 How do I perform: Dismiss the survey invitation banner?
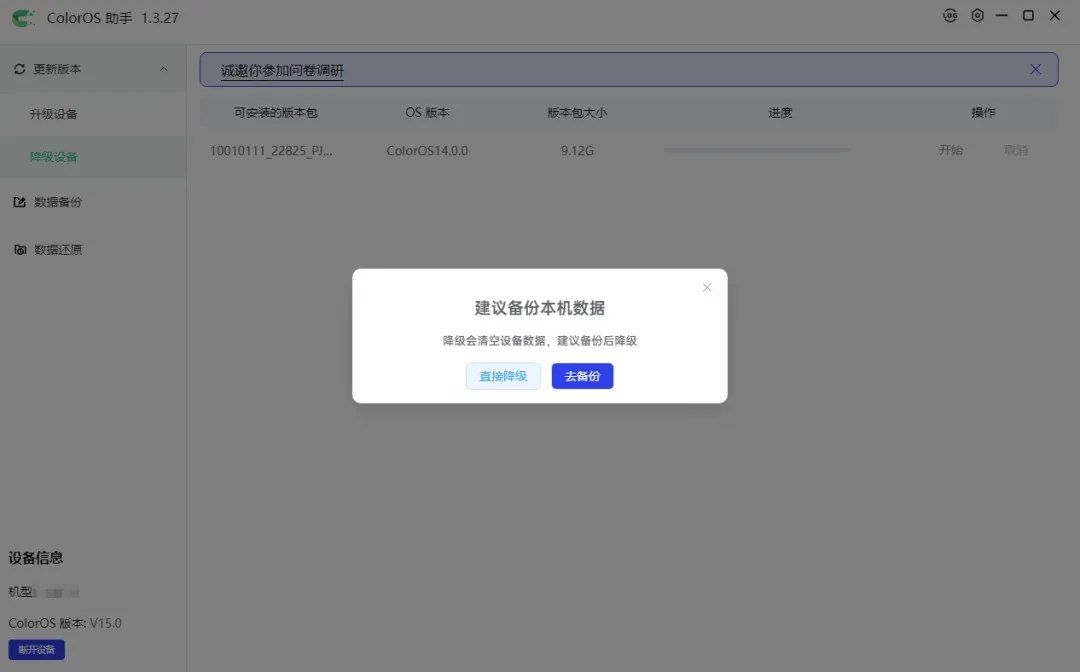pyautogui.click(x=1035, y=69)
